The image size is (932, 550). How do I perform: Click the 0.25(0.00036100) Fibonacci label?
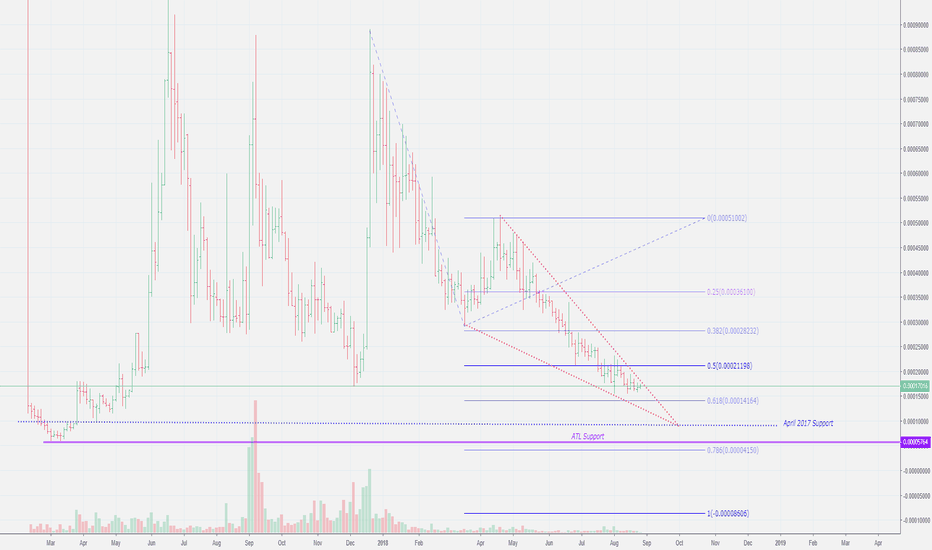point(731,292)
